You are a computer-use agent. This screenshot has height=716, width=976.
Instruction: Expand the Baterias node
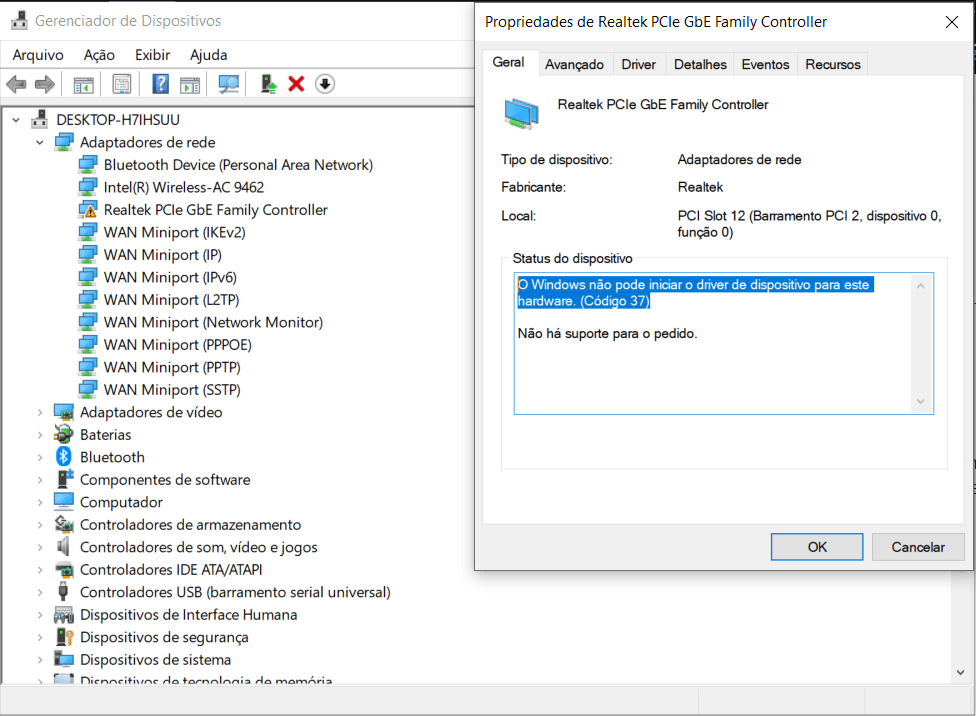point(40,435)
